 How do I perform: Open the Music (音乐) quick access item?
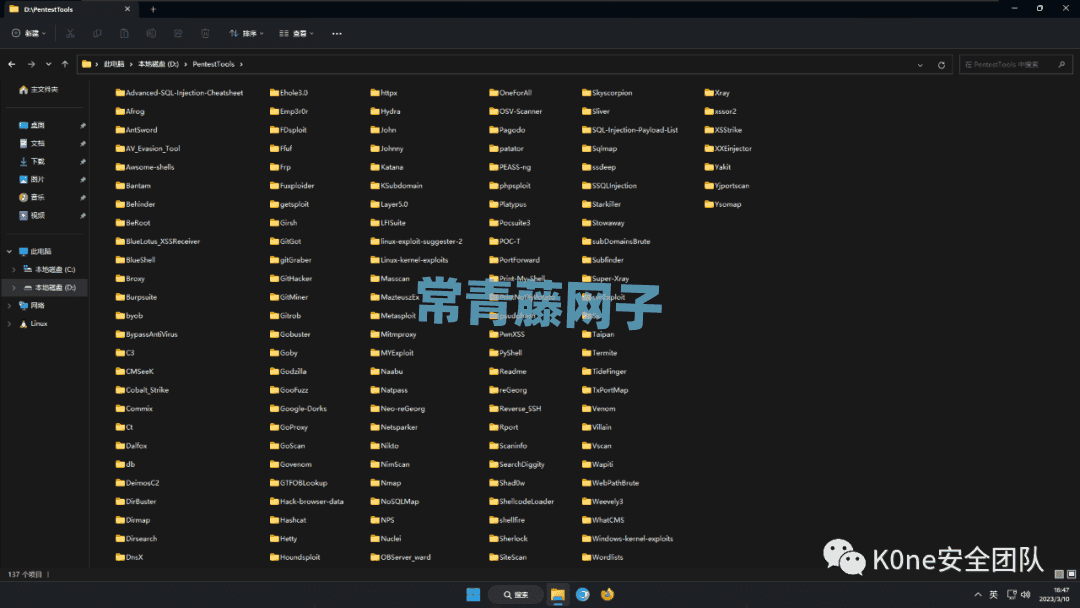tap(37, 197)
